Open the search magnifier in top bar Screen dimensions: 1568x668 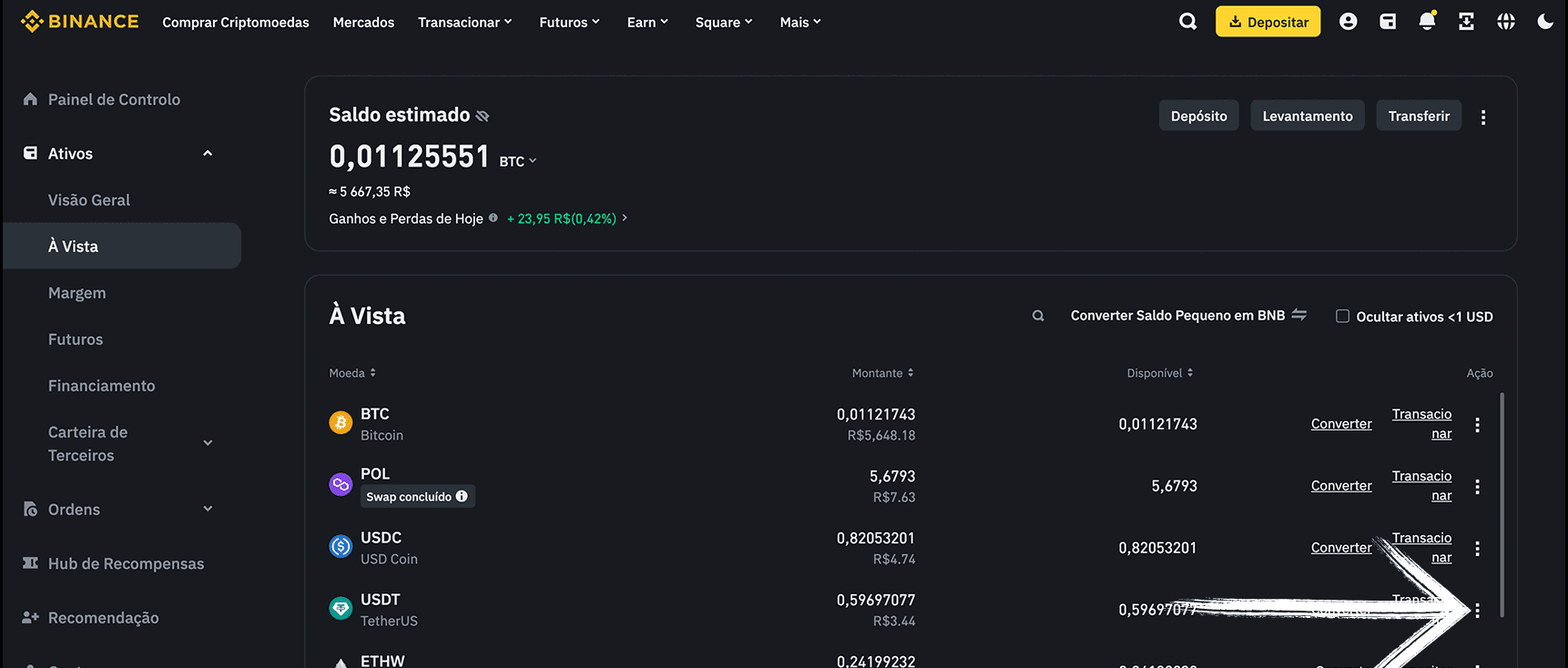[x=1187, y=21]
